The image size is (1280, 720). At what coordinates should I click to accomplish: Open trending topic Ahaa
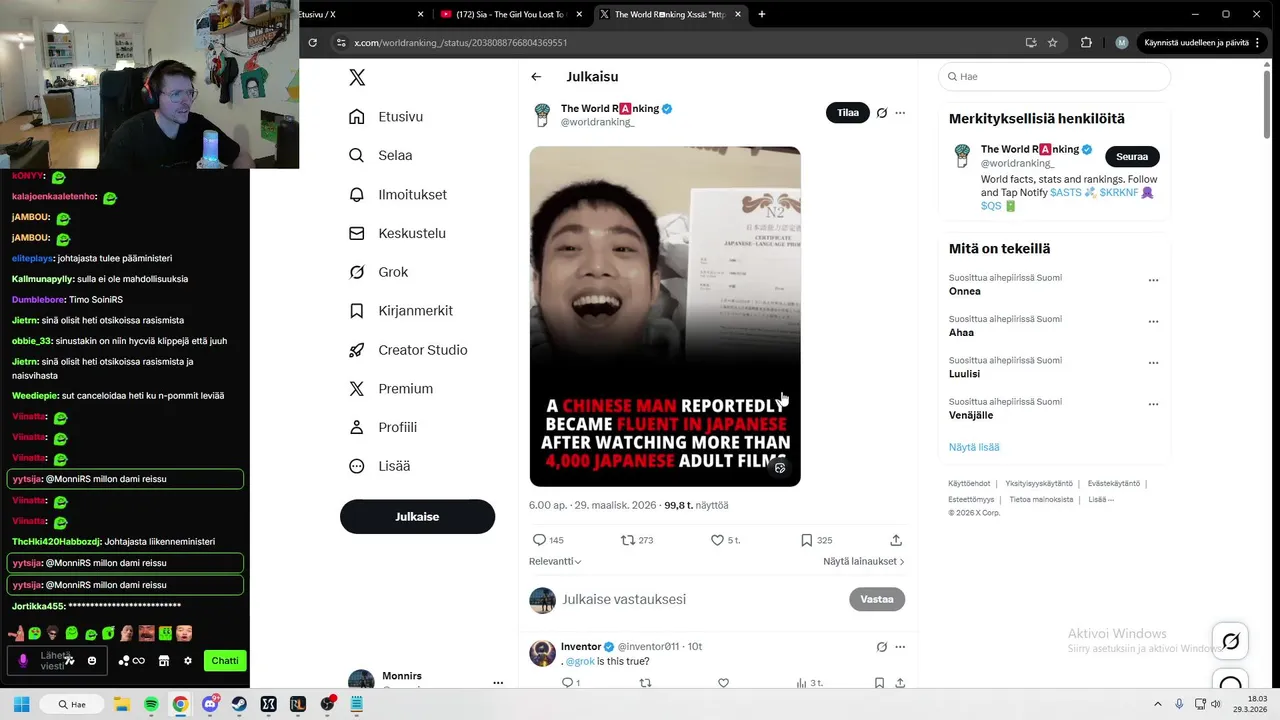[x=961, y=333]
